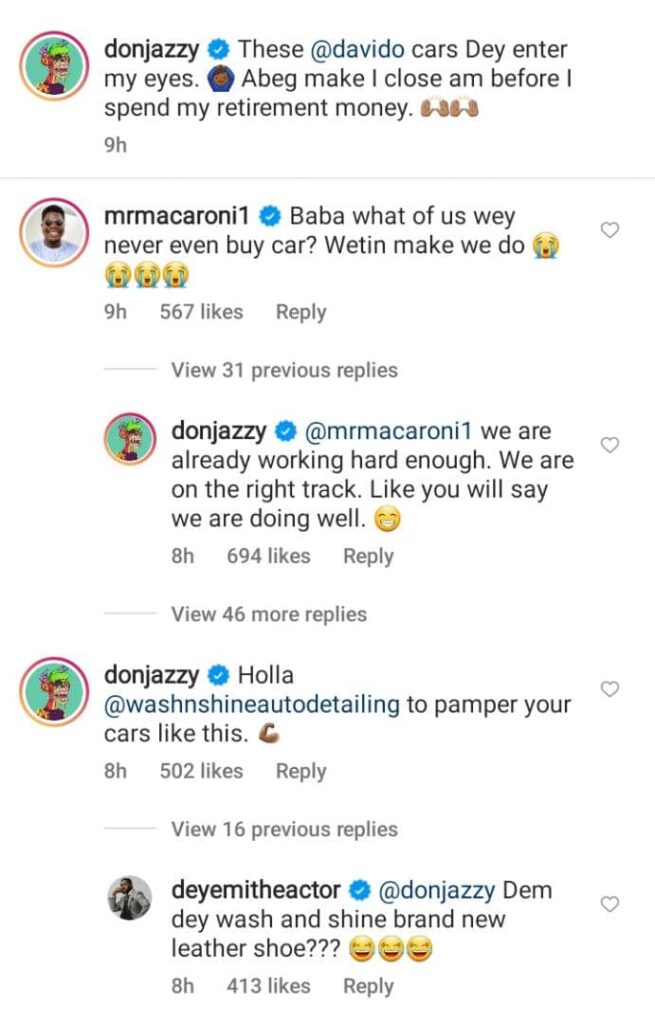This screenshot has height=1024, width=655.
Task: Reply to donjazzy's 694-likes comment
Action: pos(368,556)
